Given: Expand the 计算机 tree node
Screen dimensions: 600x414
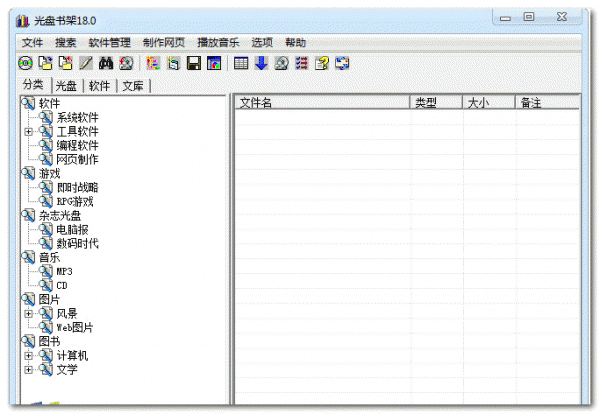Looking at the screenshot, I should [x=29, y=355].
